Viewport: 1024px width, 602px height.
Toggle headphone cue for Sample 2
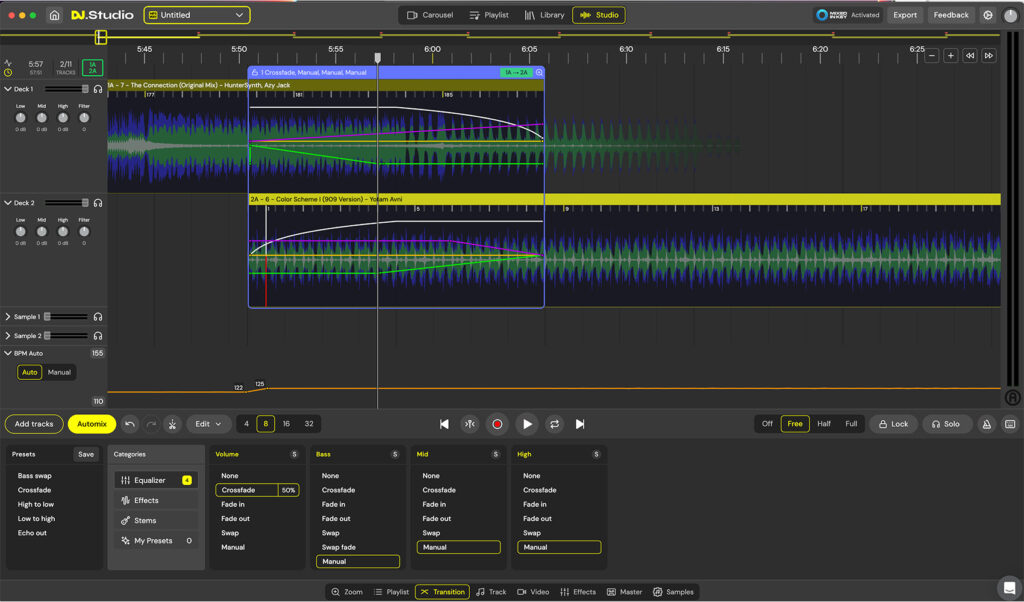coord(98,336)
